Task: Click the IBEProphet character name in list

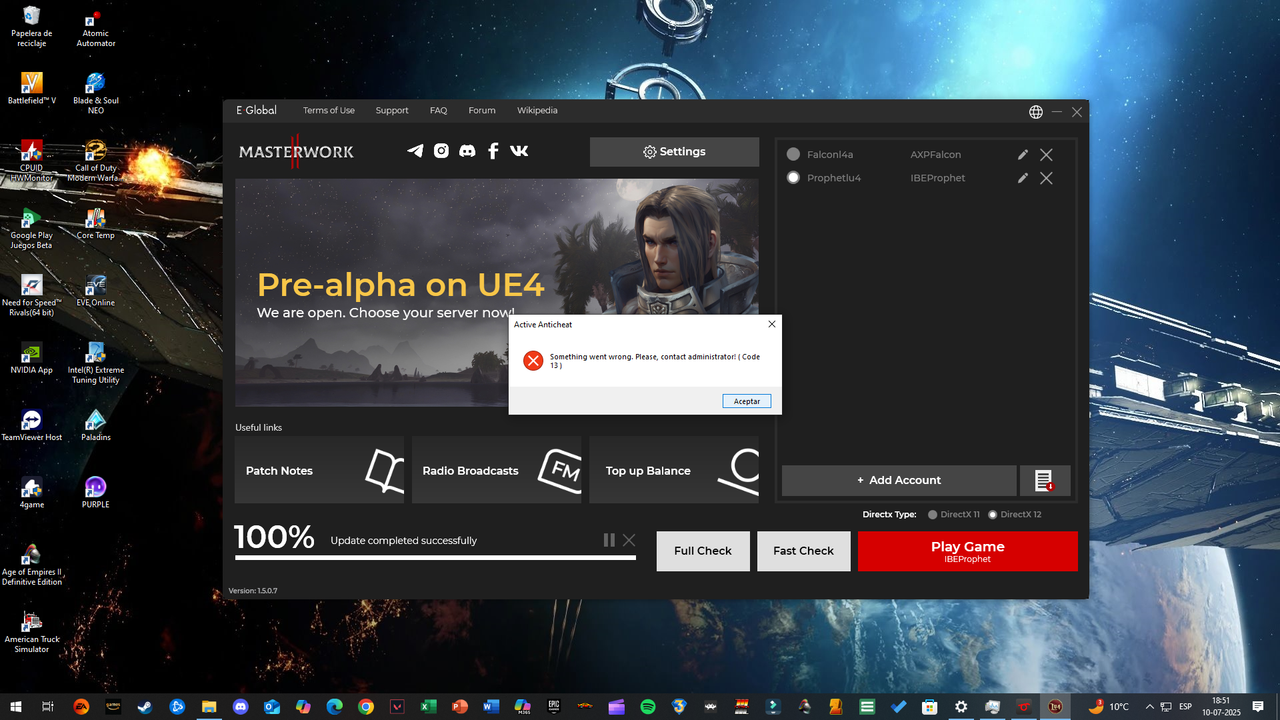Action: pyautogui.click(x=938, y=178)
